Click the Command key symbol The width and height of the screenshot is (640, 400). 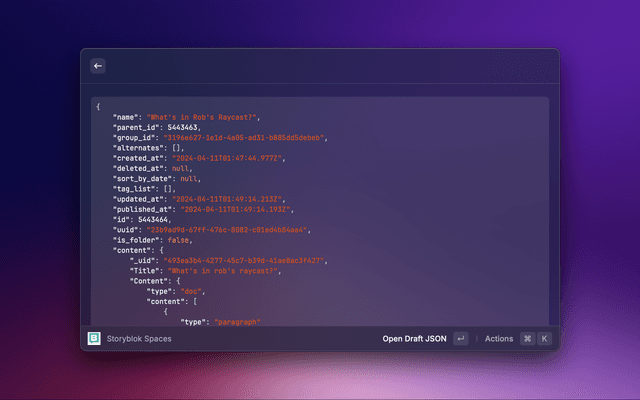(x=527, y=339)
